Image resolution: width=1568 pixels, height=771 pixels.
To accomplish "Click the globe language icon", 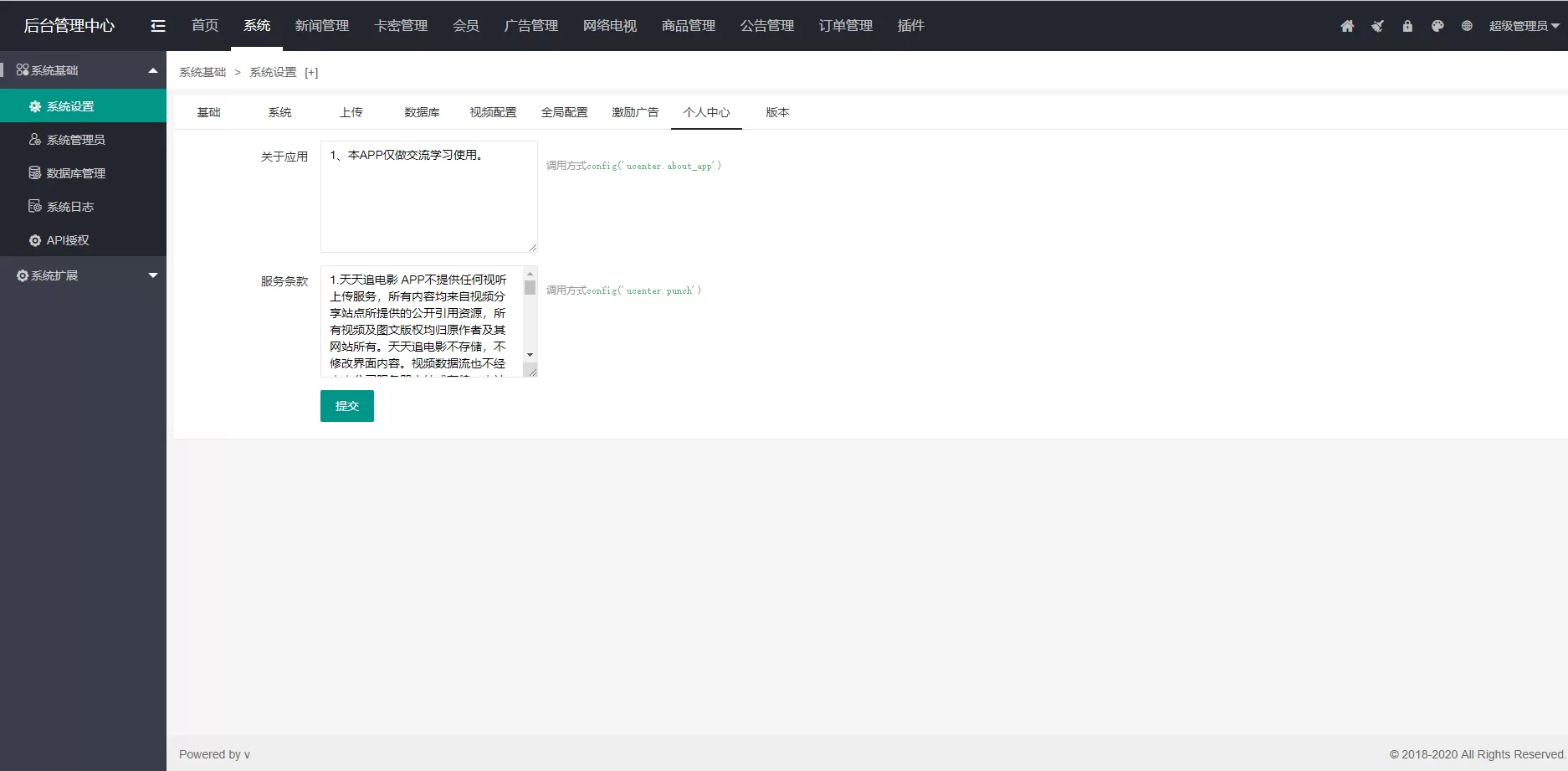I will pyautogui.click(x=1467, y=26).
